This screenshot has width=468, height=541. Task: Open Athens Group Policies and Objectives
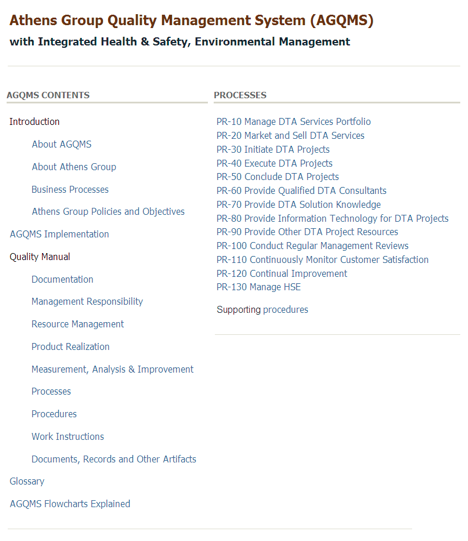pyautogui.click(x=108, y=212)
